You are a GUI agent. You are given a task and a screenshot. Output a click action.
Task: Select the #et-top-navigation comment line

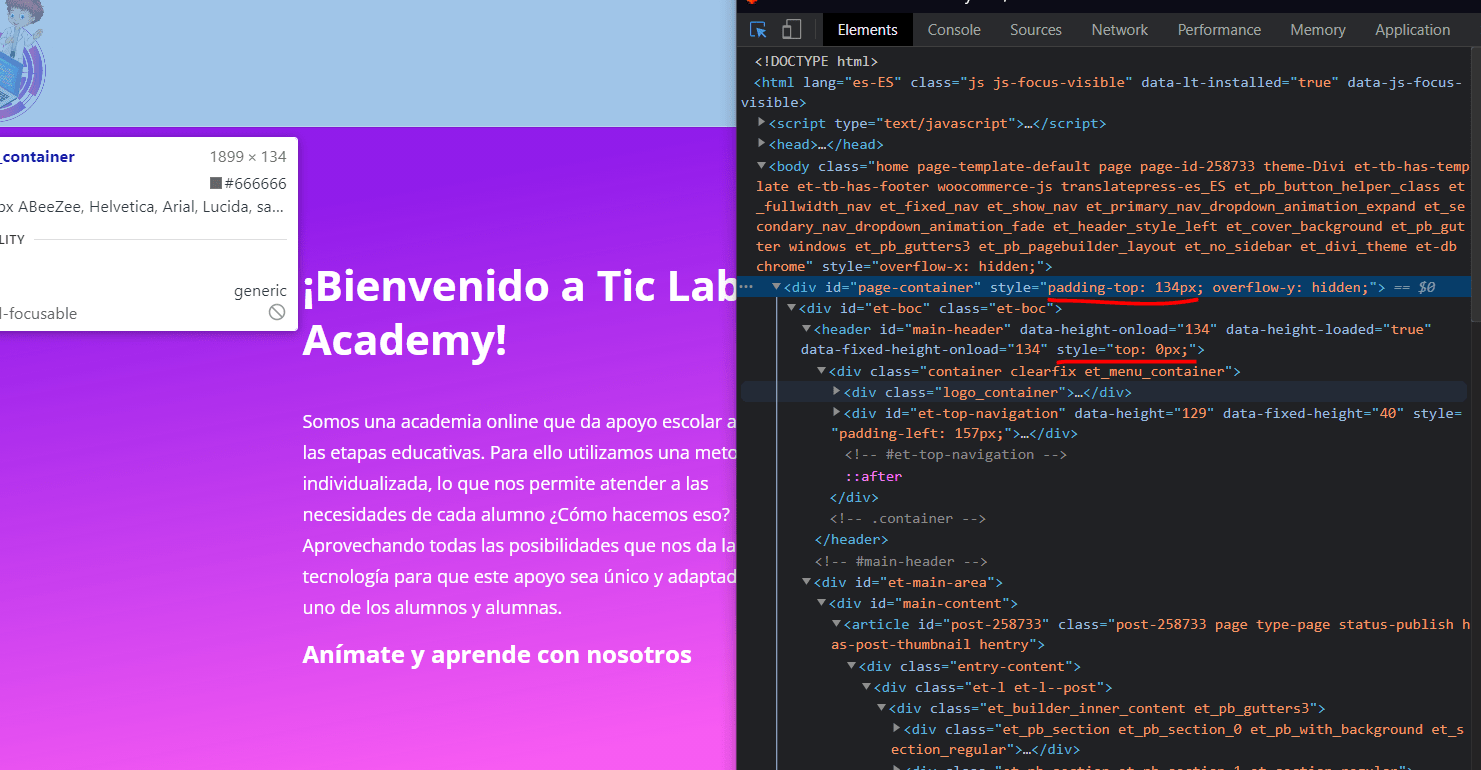coord(956,454)
